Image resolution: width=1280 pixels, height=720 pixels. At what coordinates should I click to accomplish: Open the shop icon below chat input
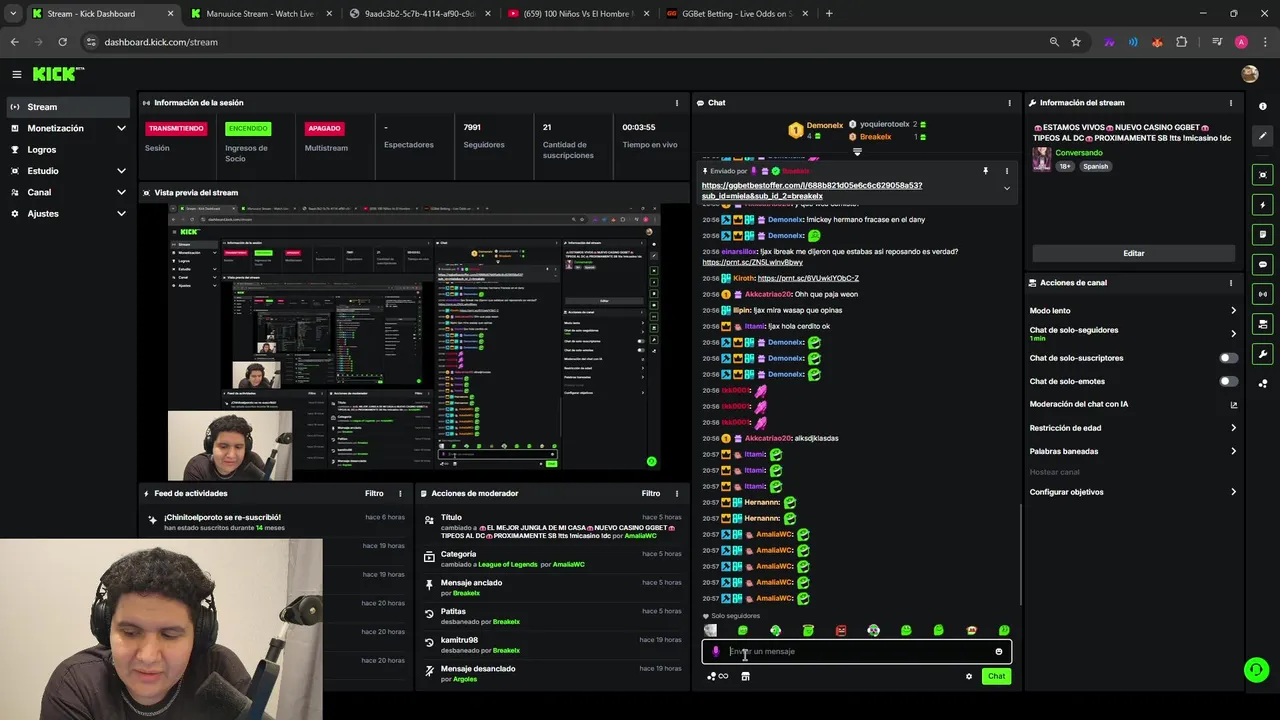click(x=745, y=677)
